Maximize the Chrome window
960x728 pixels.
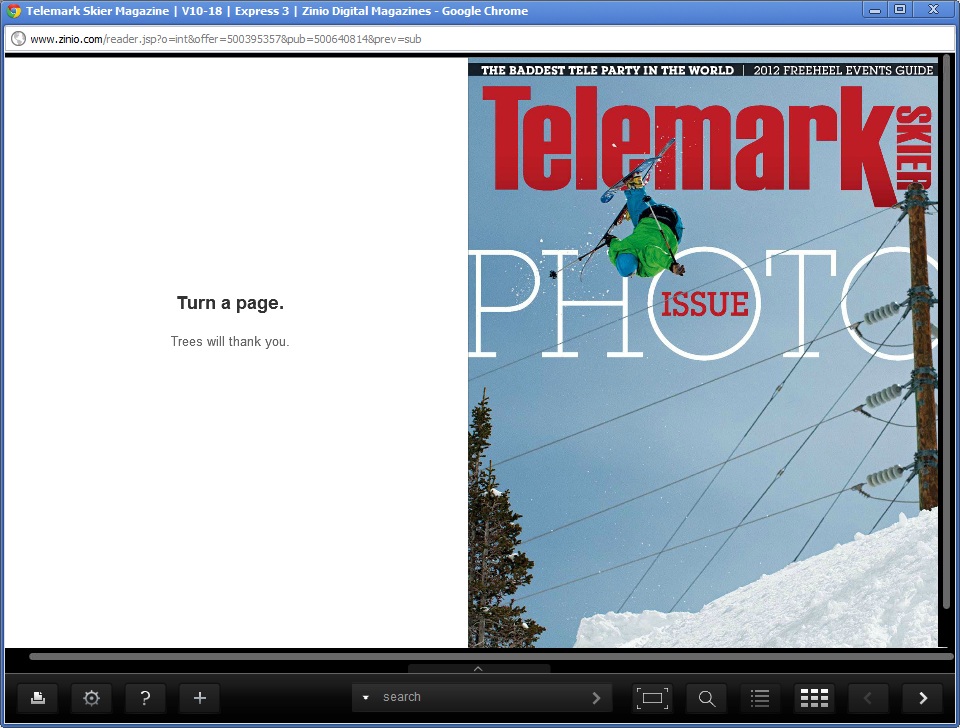(x=900, y=10)
